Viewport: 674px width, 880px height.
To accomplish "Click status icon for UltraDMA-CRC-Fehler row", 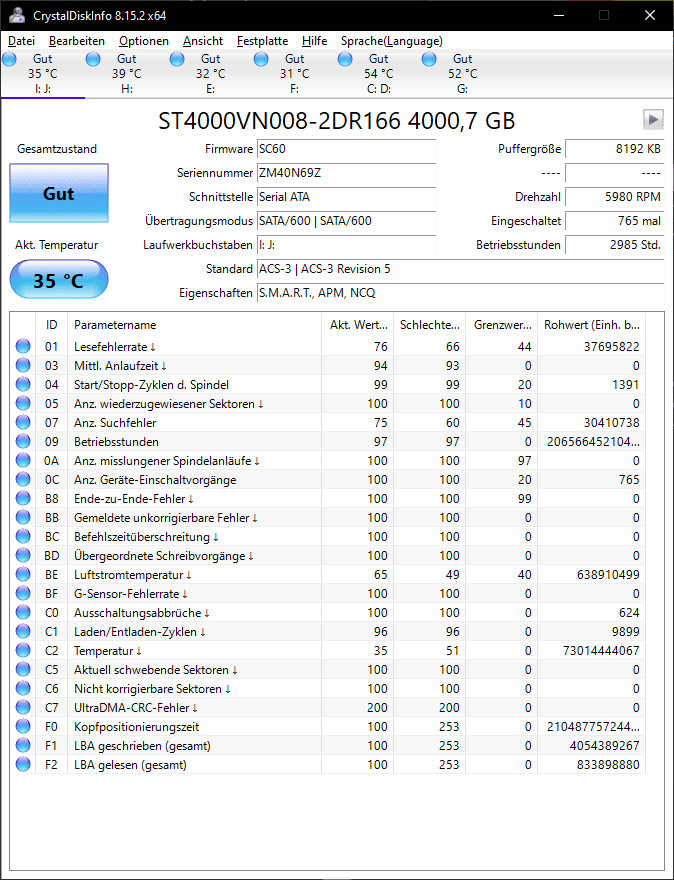I will (23, 708).
